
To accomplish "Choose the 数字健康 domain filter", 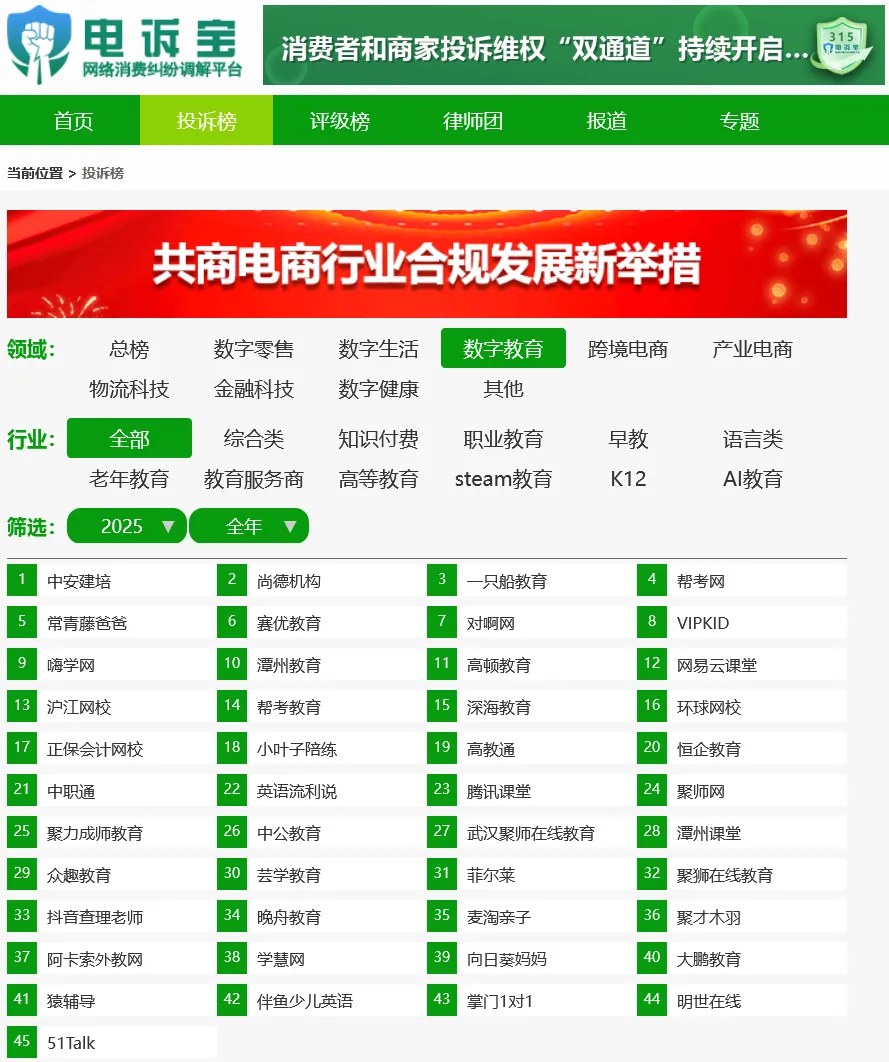I will (x=378, y=389).
